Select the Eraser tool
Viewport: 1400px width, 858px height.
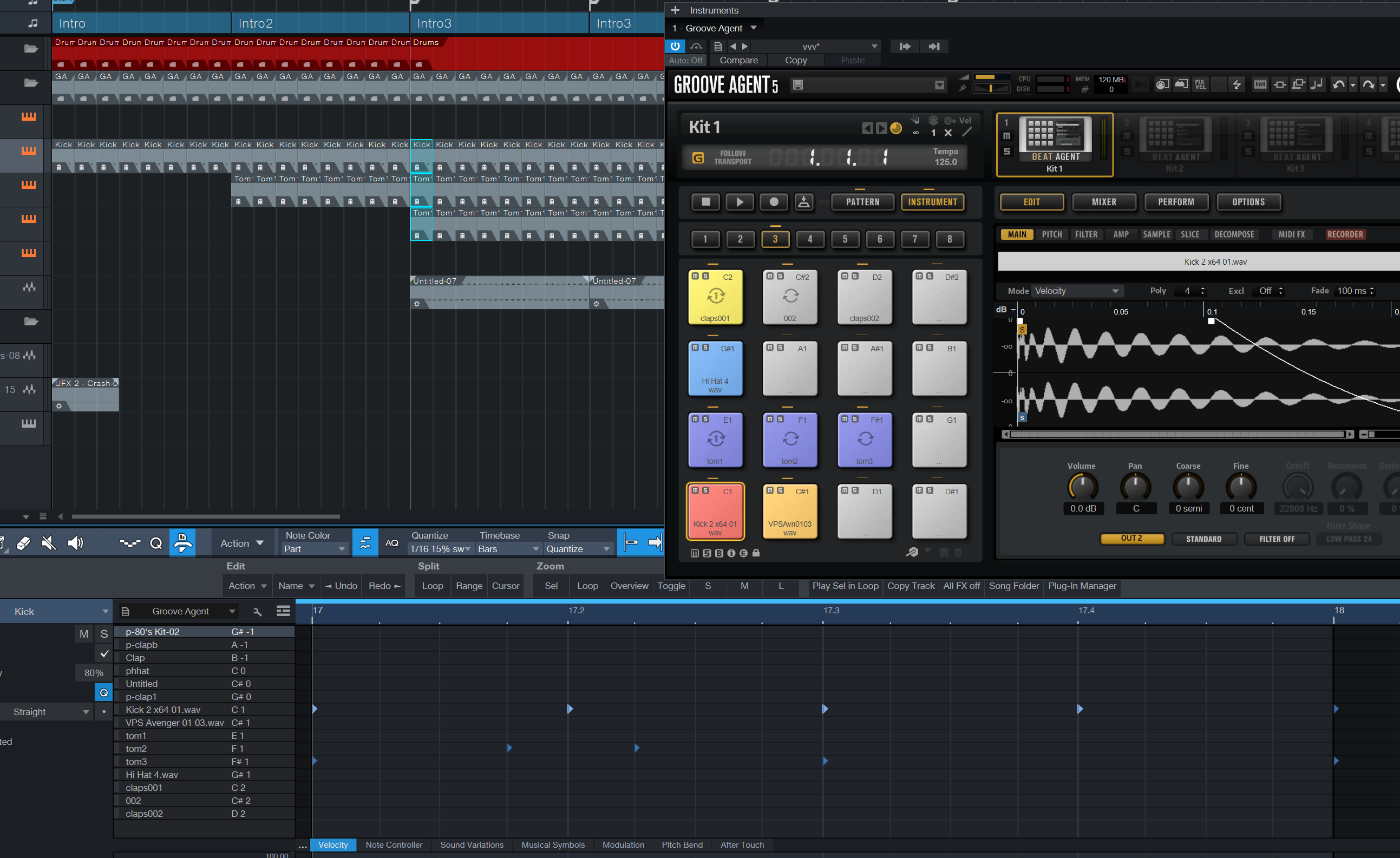click(x=24, y=543)
